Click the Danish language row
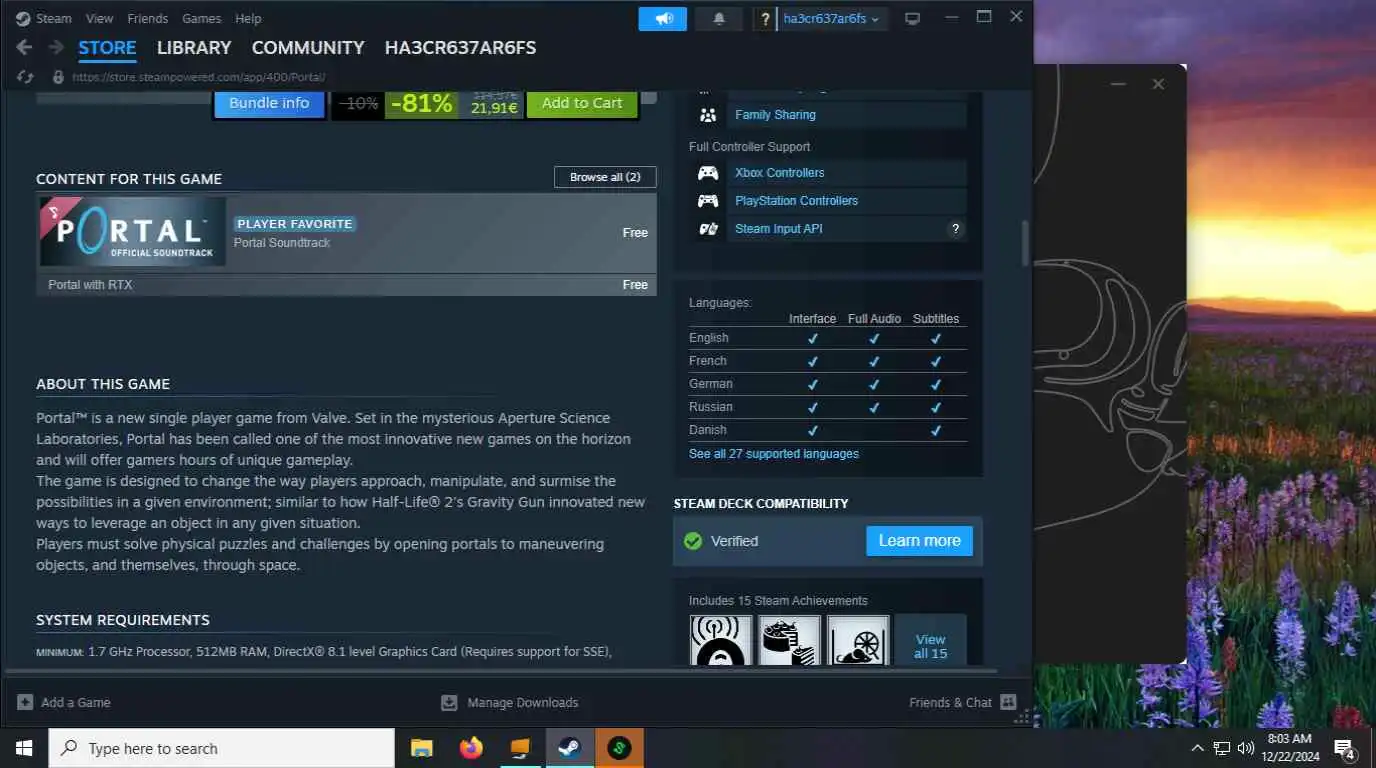1376x768 pixels. click(828, 430)
